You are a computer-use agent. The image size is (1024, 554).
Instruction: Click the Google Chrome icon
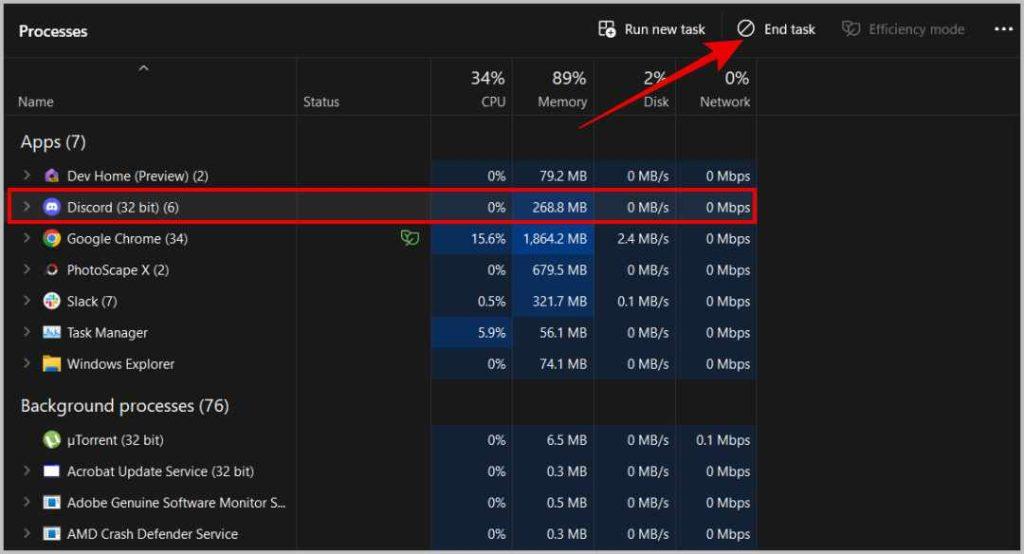pos(52,238)
